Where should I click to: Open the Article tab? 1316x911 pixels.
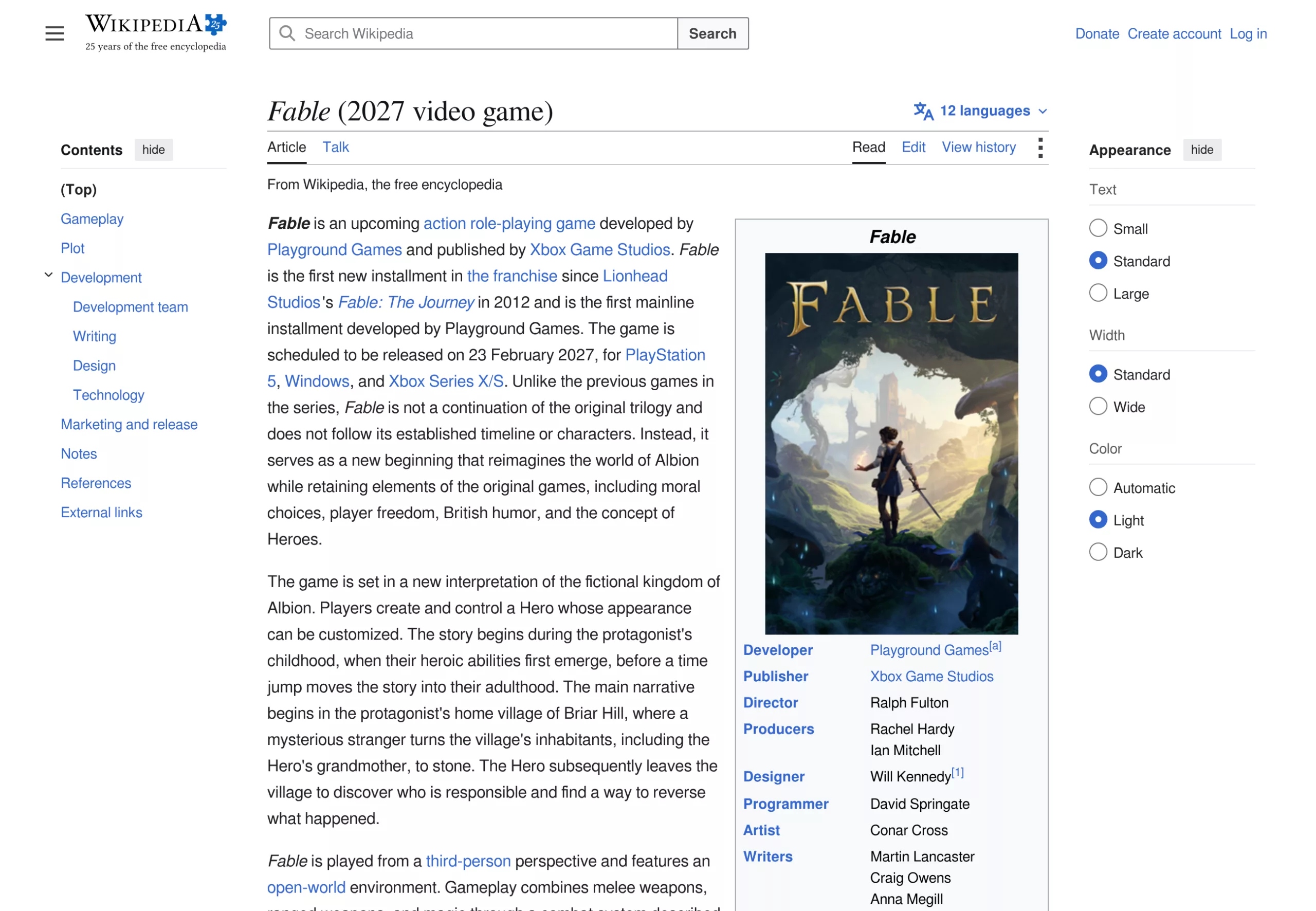click(286, 147)
